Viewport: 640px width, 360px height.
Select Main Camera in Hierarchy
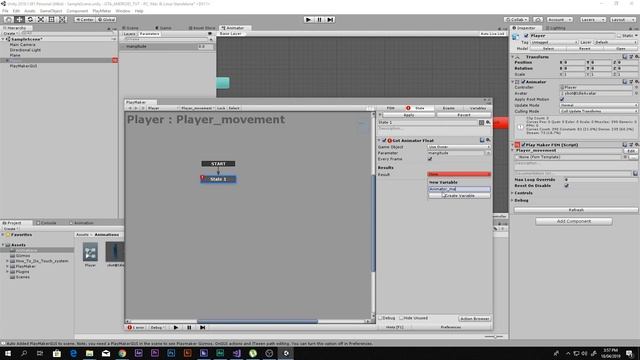22,44
